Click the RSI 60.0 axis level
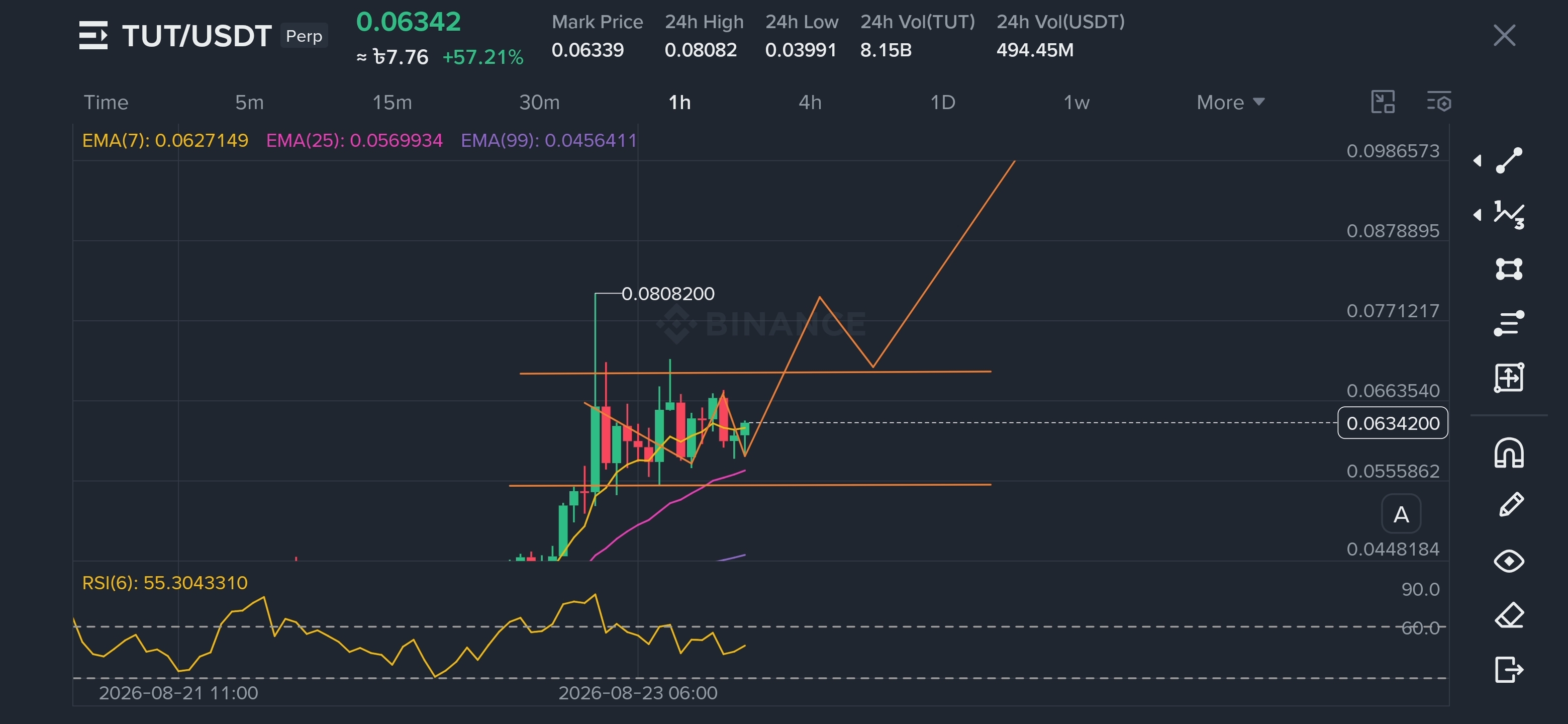1568x724 pixels. click(1420, 628)
